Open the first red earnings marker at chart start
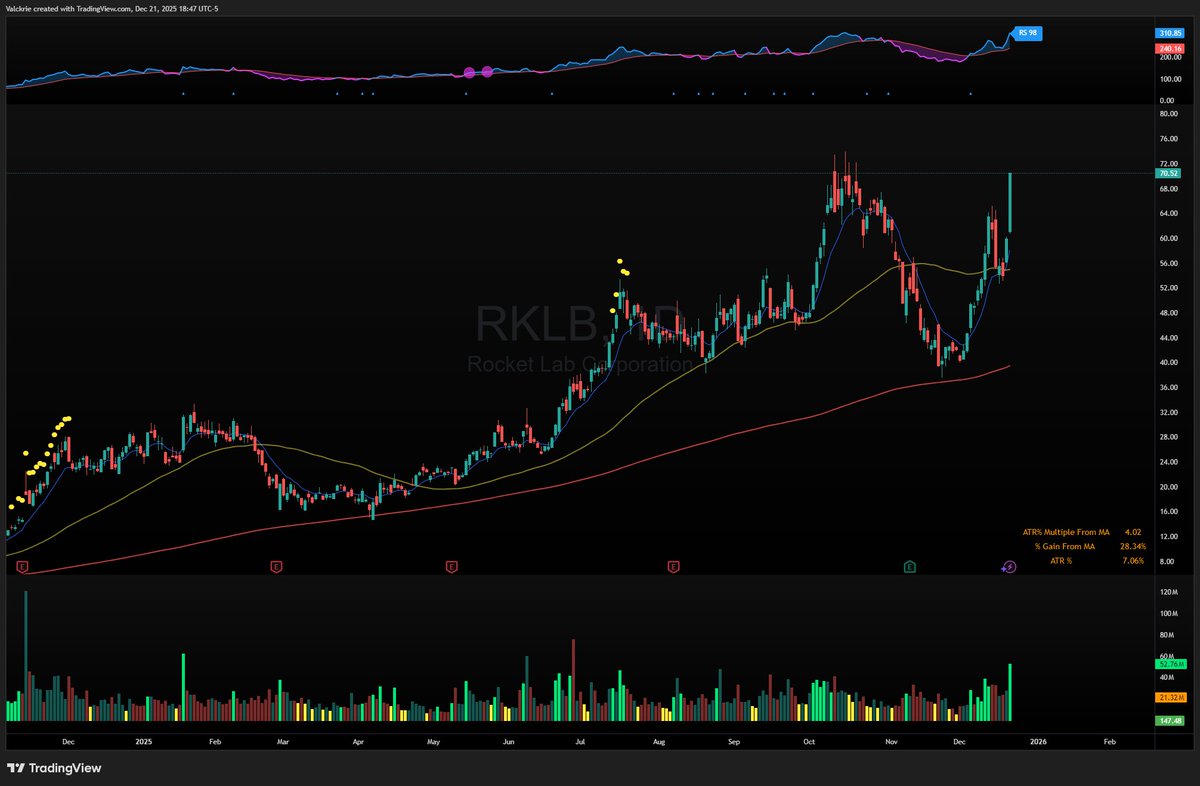The image size is (1200, 786). click(x=23, y=567)
